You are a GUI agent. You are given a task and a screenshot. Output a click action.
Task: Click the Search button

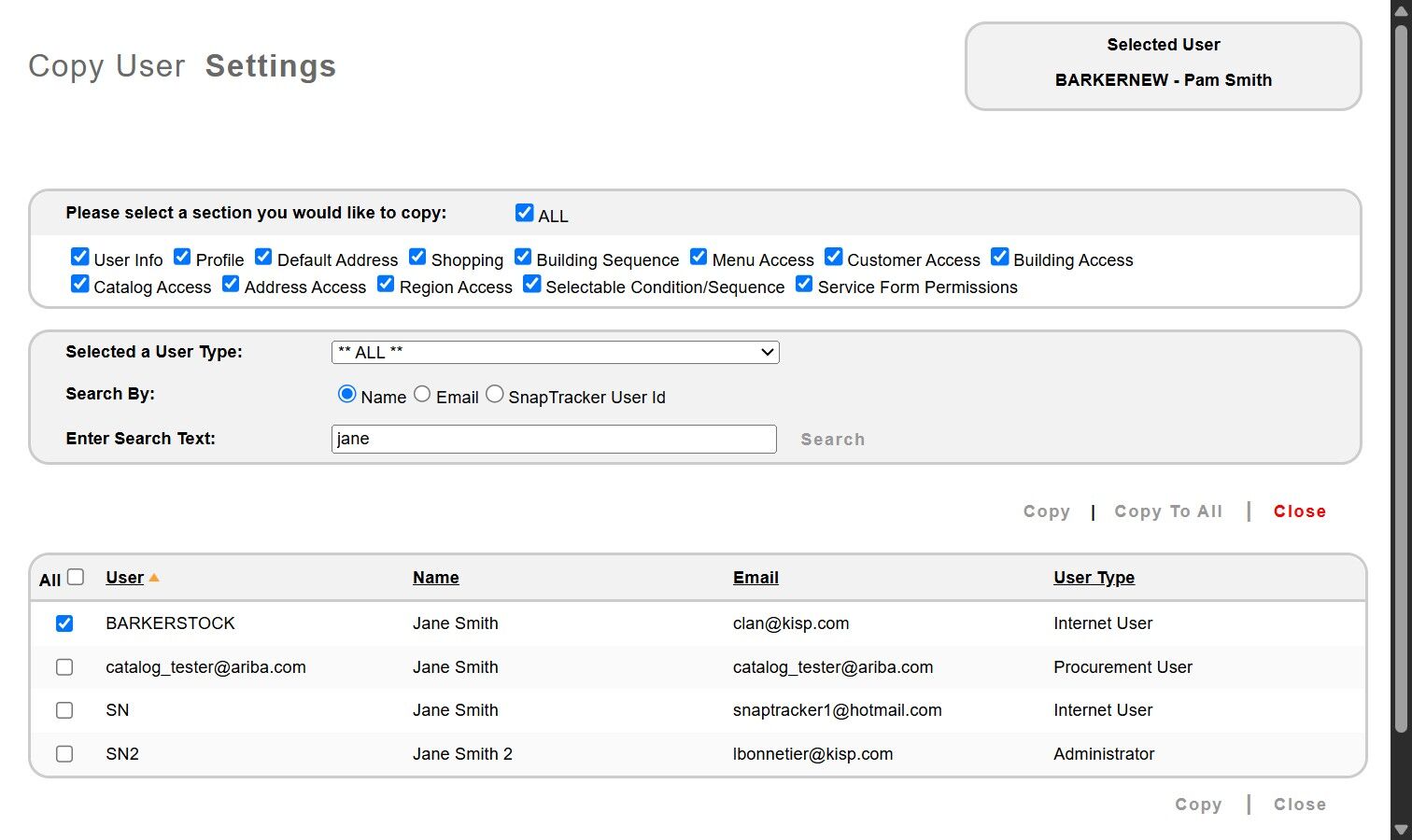(832, 440)
